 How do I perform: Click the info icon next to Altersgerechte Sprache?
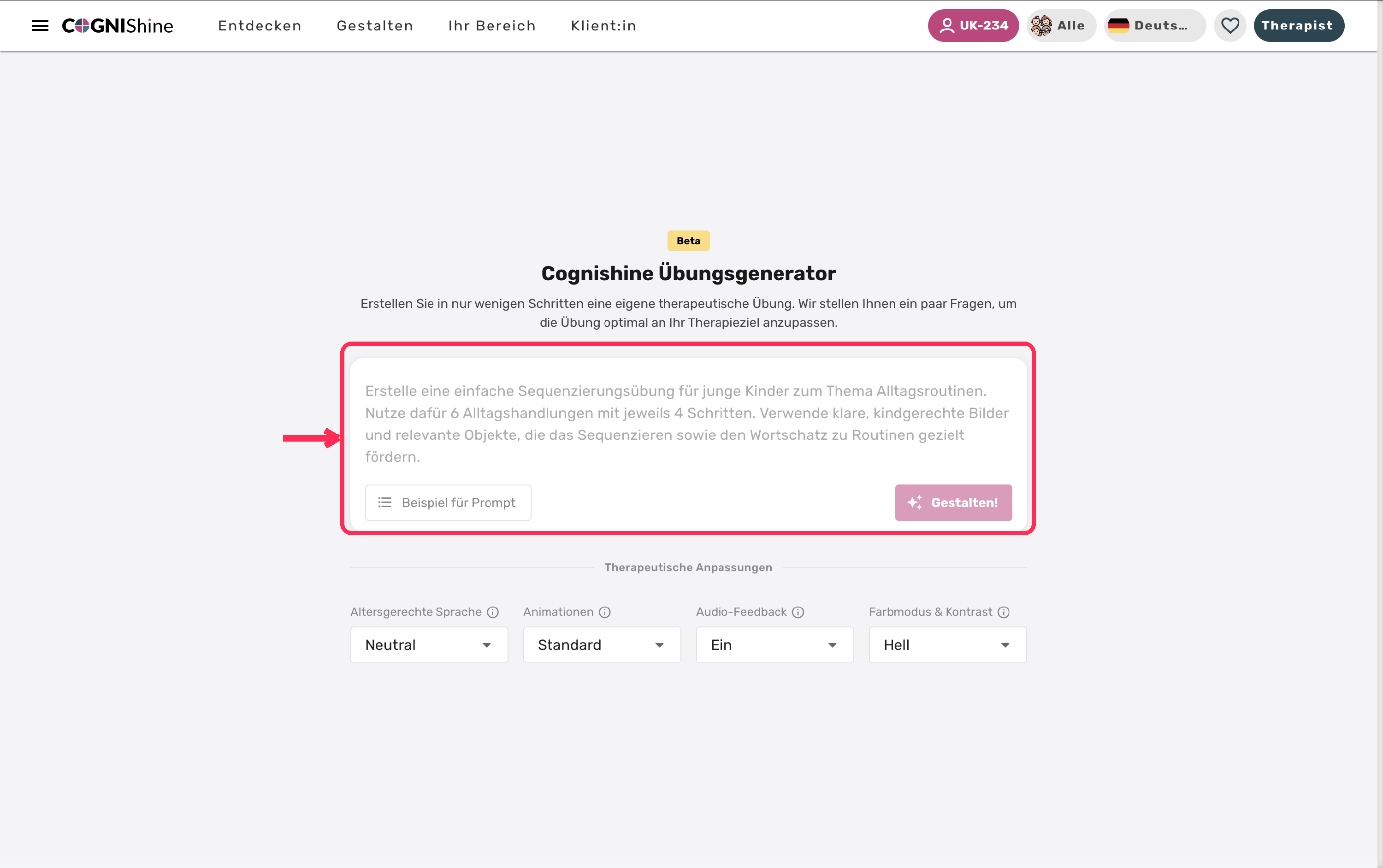[492, 612]
